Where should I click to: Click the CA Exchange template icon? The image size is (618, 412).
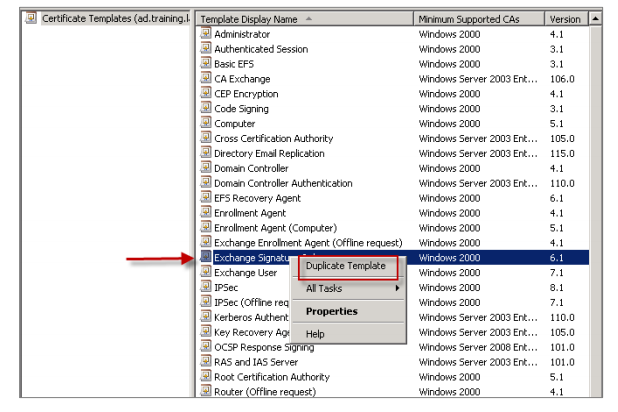click(x=206, y=78)
